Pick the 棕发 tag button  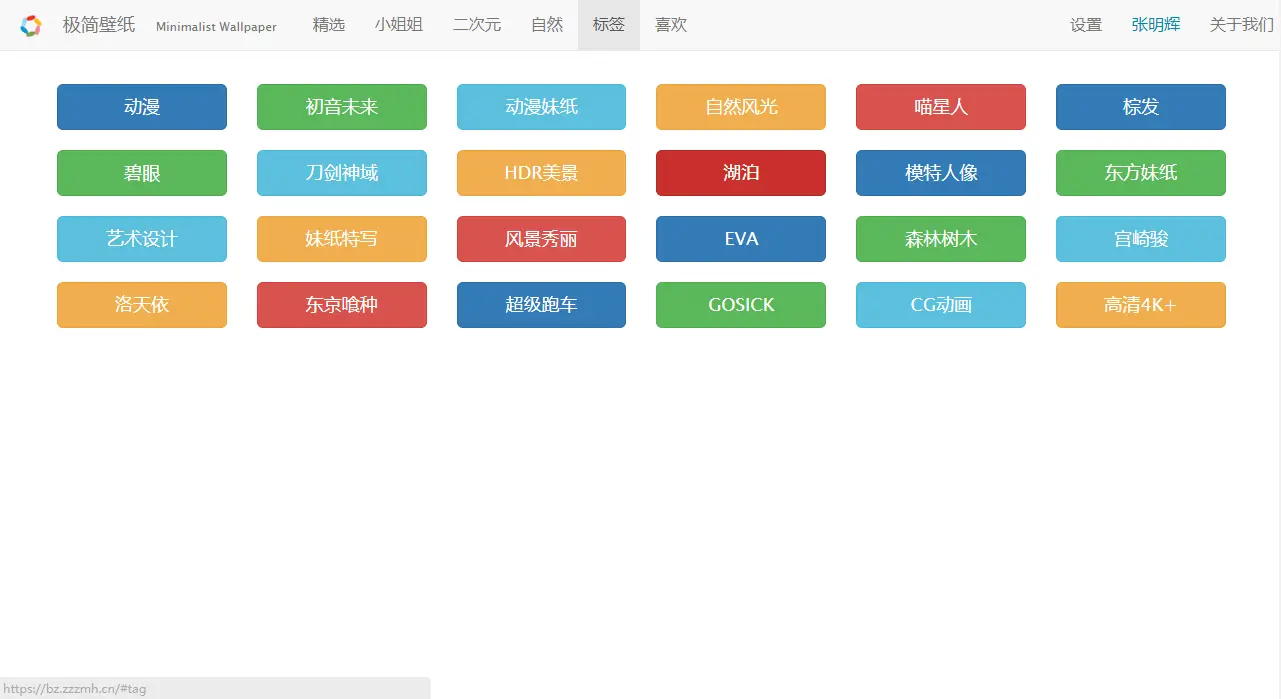(1141, 107)
